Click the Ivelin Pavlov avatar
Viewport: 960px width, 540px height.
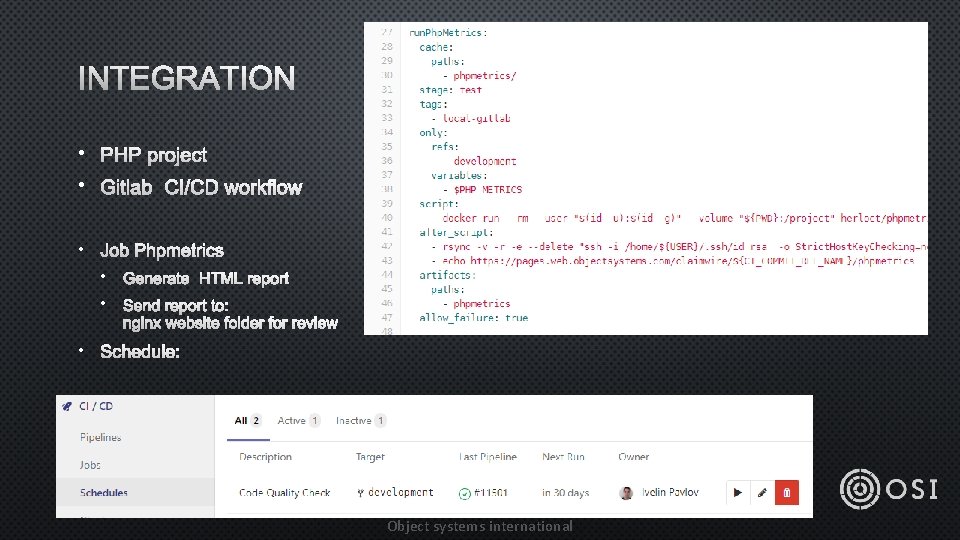coord(626,493)
